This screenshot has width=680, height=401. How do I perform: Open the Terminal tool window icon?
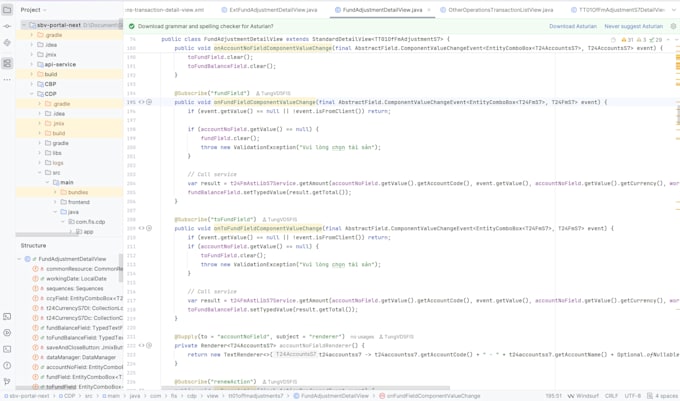pos(7,349)
